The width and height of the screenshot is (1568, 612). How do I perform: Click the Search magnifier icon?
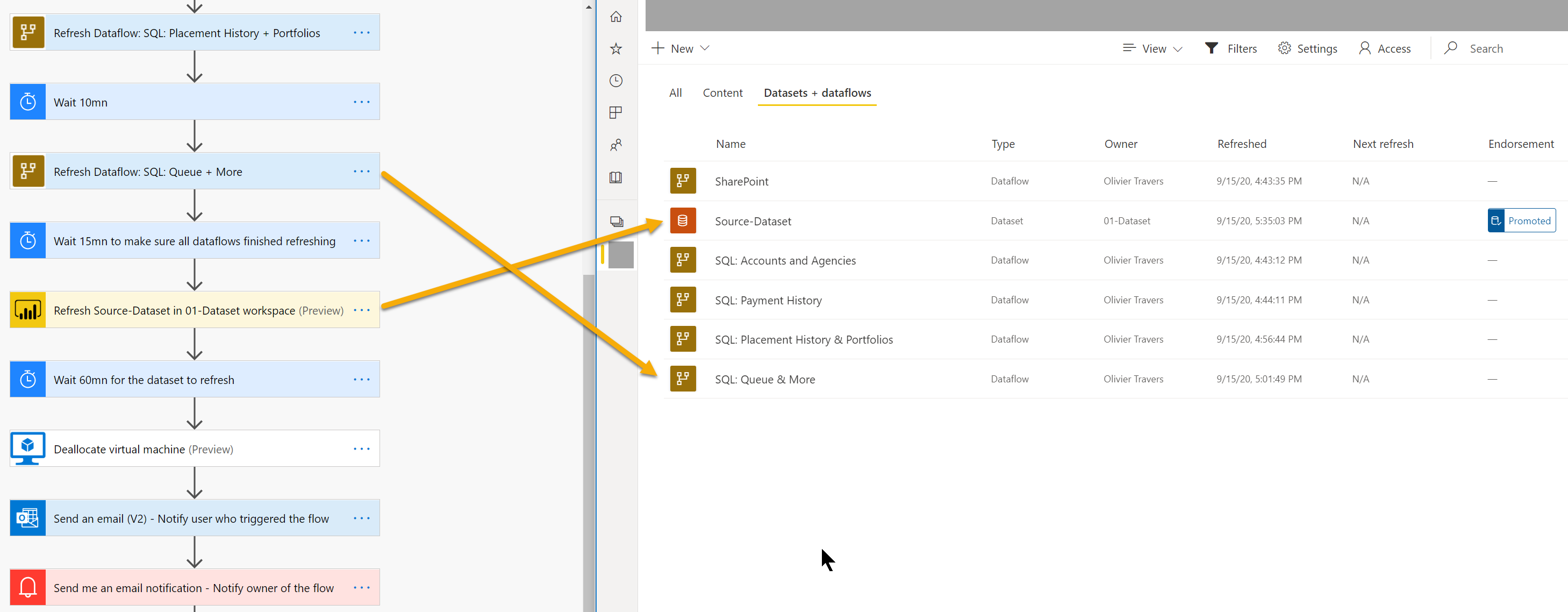click(1450, 47)
